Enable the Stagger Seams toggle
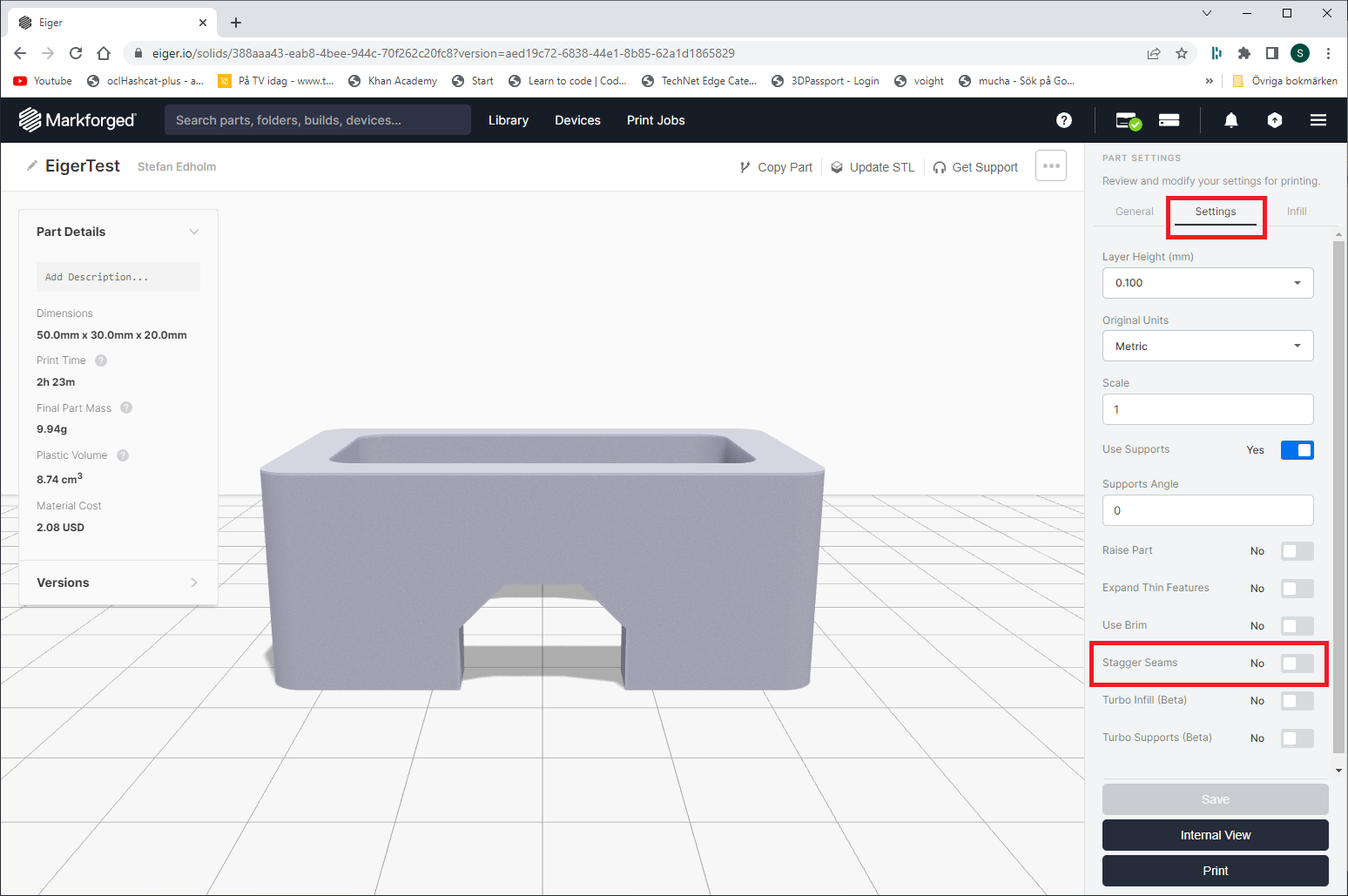The height and width of the screenshot is (896, 1348). coord(1296,664)
